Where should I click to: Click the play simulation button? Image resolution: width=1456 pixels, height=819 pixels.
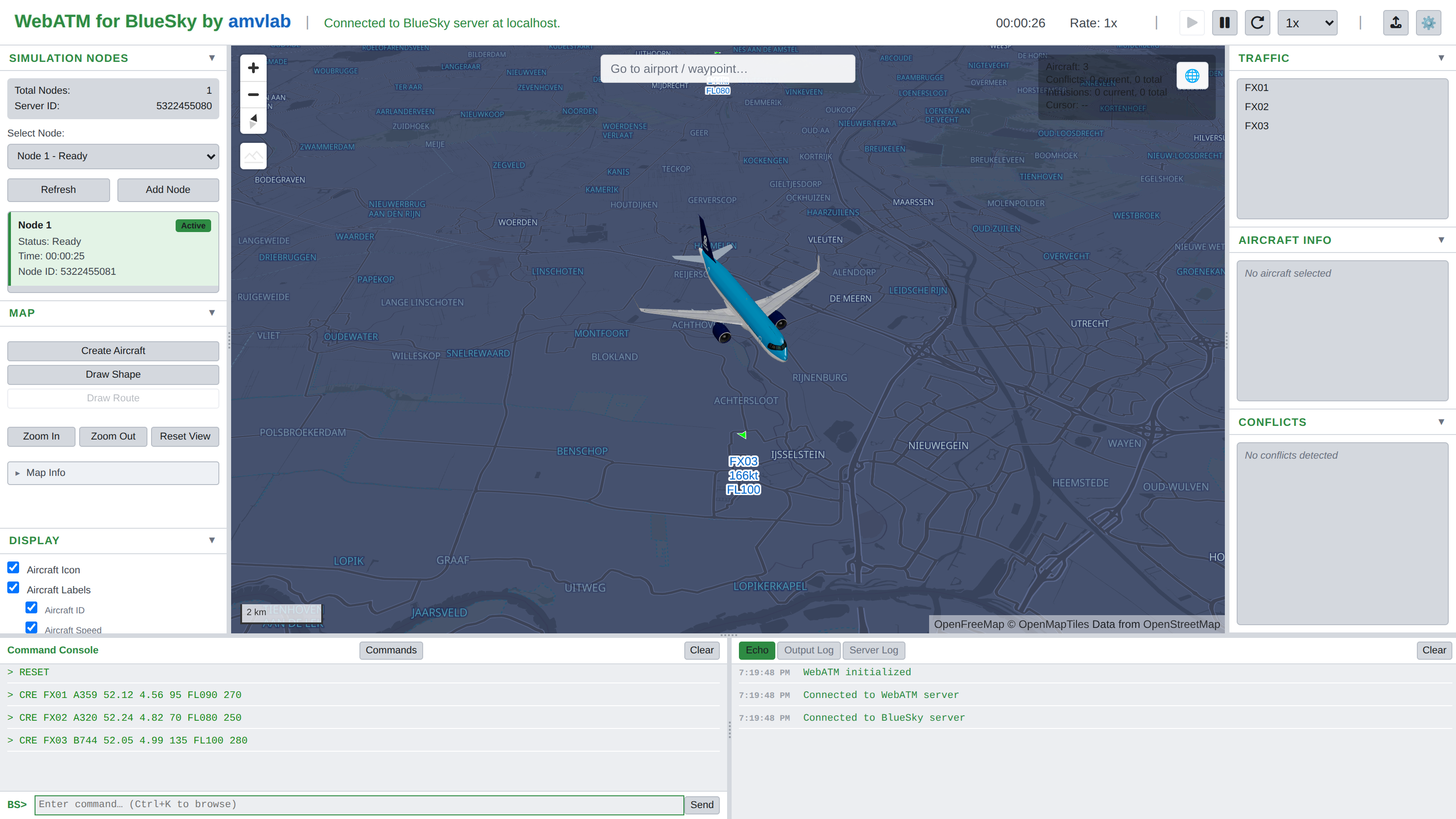click(x=1192, y=23)
